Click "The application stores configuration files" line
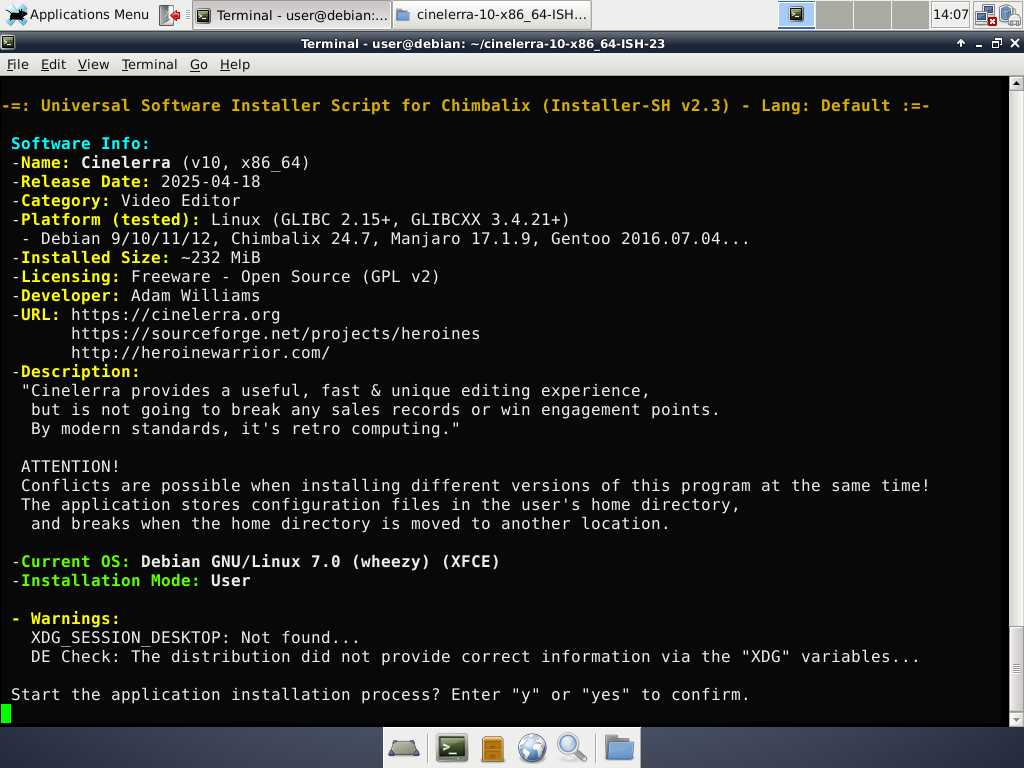Viewport: 1024px width, 768px height. pyautogui.click(x=379, y=504)
